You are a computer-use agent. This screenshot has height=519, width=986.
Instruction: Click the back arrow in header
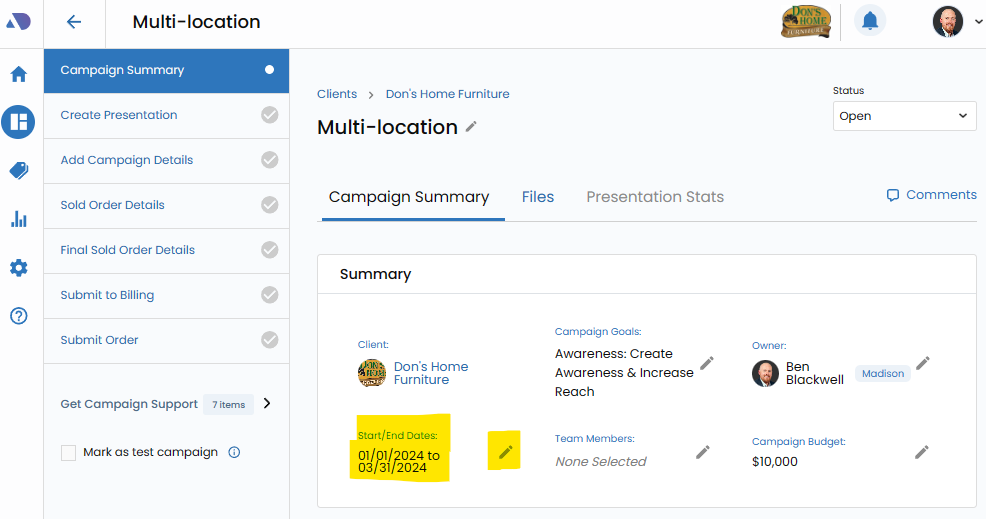click(x=74, y=22)
